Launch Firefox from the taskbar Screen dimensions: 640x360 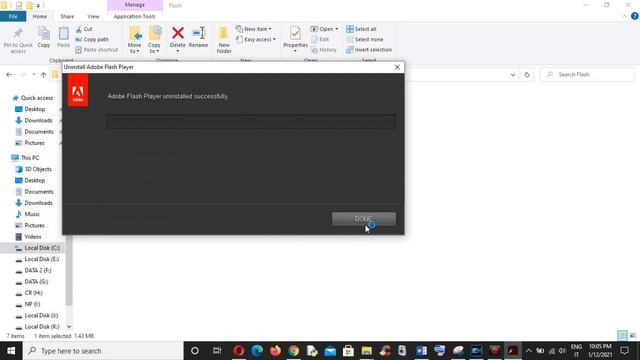tap(275, 351)
